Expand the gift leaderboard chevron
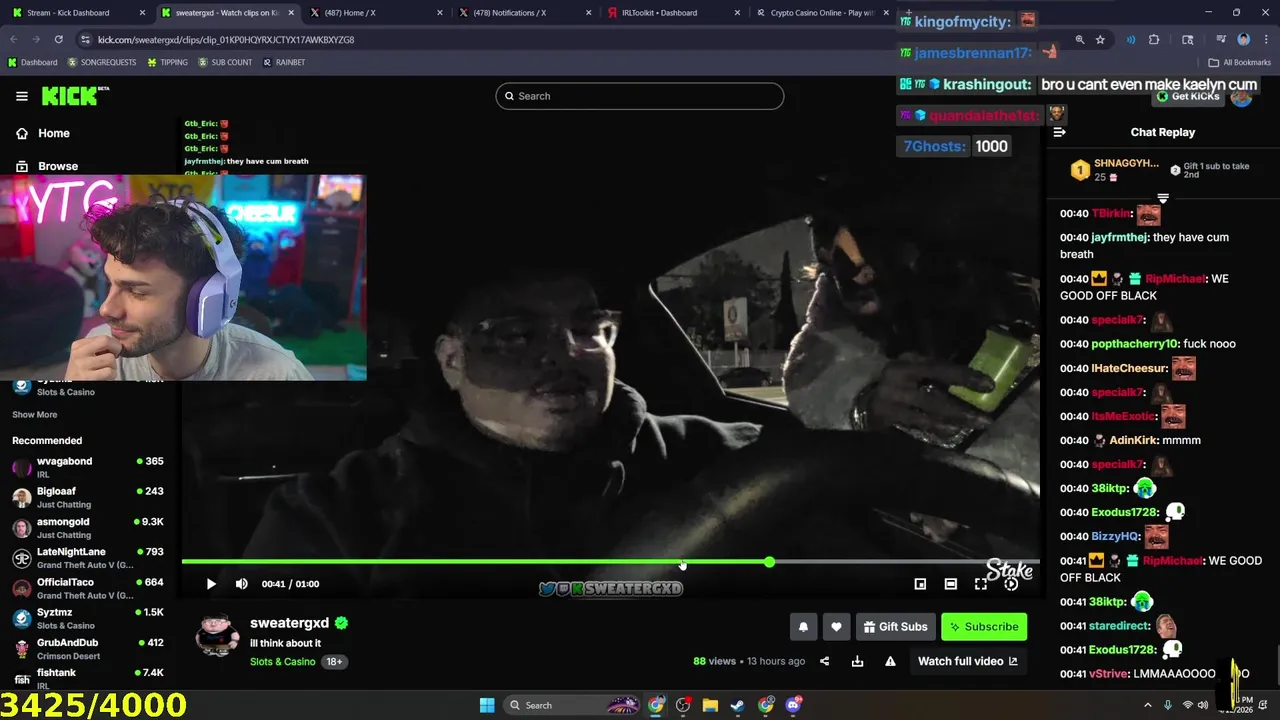The width and height of the screenshot is (1280, 720). [1163, 198]
